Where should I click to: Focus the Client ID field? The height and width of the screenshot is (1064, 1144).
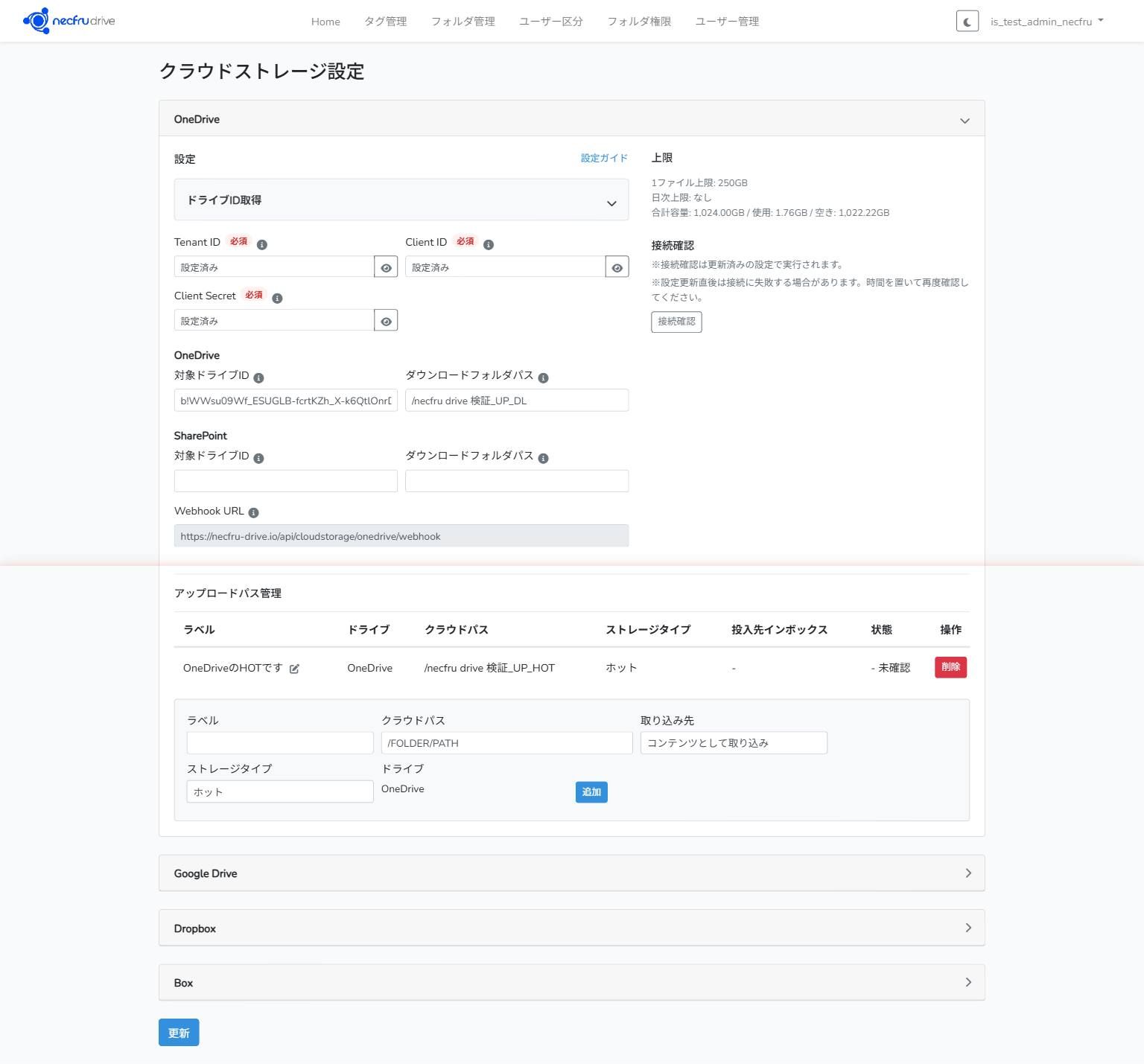[x=505, y=267]
